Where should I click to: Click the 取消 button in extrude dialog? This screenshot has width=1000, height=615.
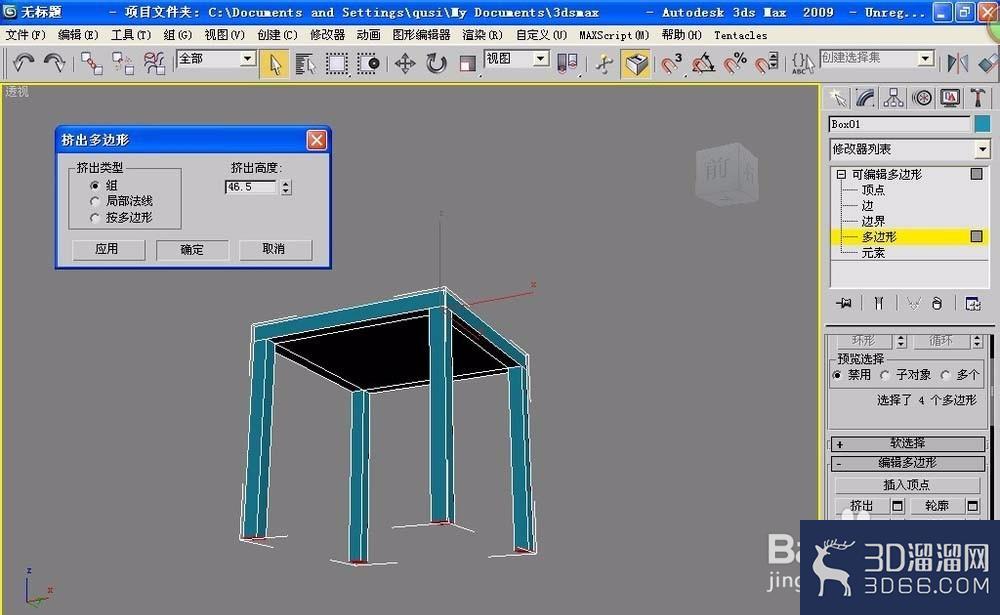click(275, 249)
